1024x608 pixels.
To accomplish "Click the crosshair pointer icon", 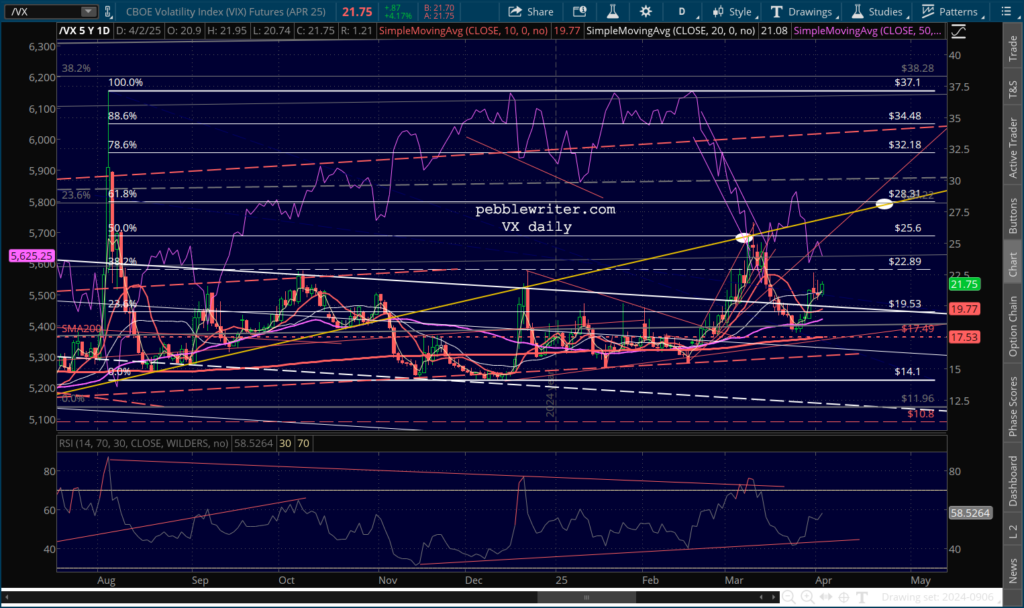I will pyautogui.click(x=844, y=597).
